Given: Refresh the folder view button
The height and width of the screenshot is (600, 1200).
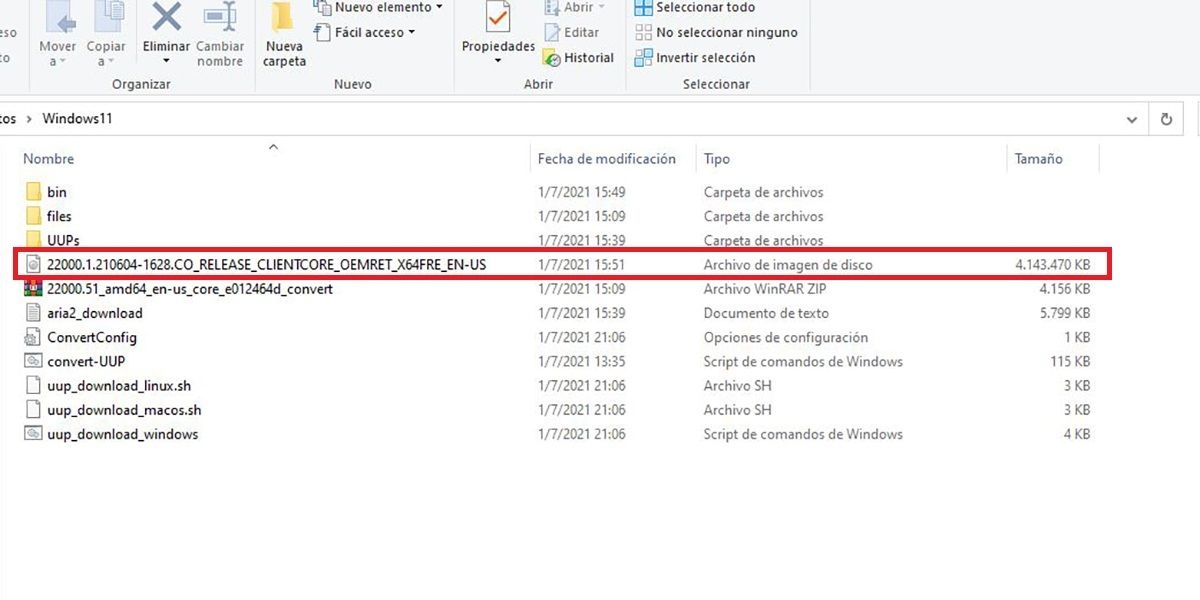Looking at the screenshot, I should (x=1166, y=119).
